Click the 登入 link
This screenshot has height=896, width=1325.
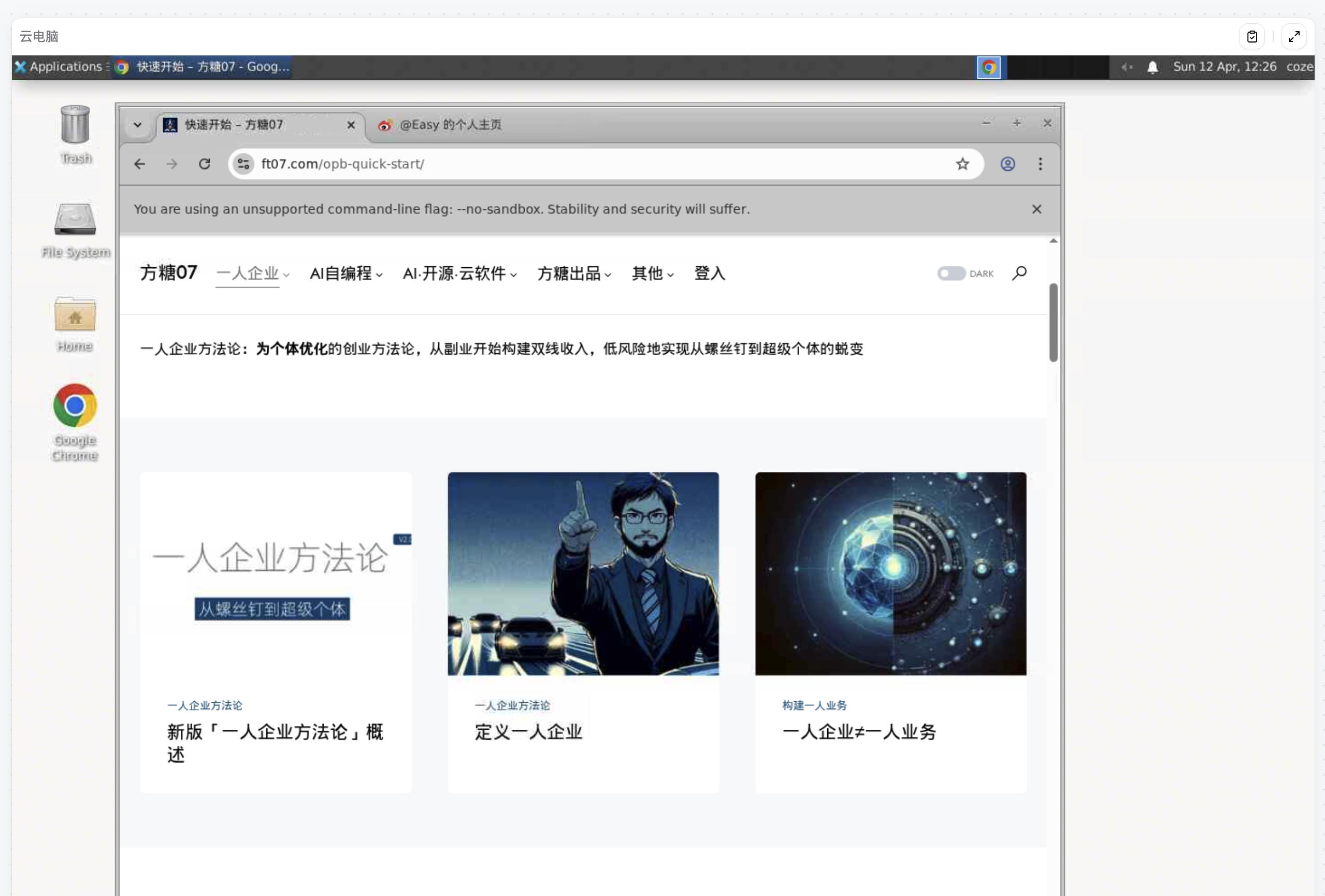709,273
